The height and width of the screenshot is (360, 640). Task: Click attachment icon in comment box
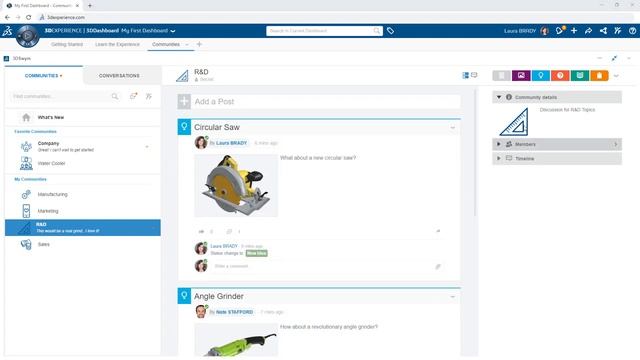(438, 267)
